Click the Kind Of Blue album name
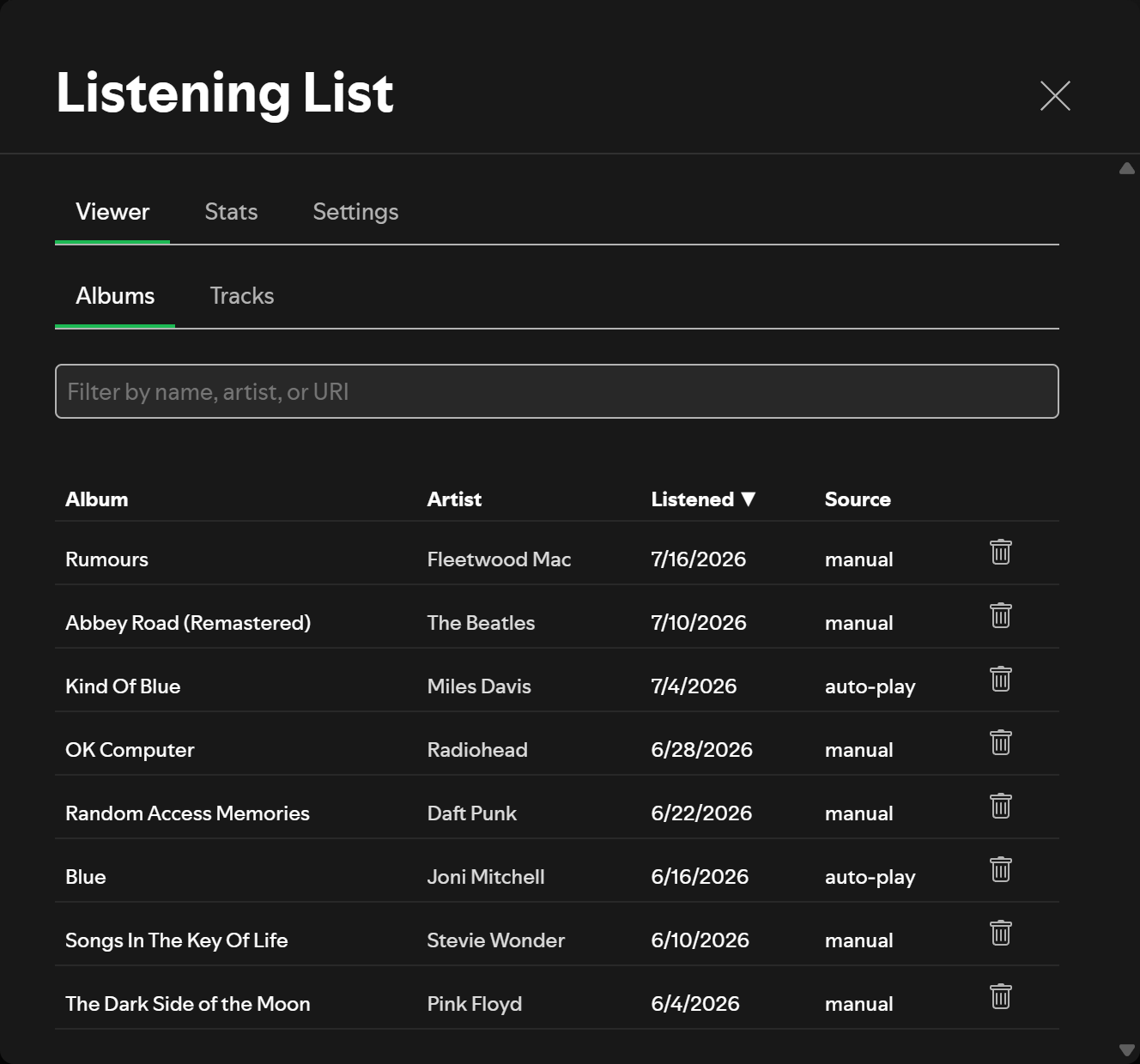The height and width of the screenshot is (1064, 1140). [123, 686]
